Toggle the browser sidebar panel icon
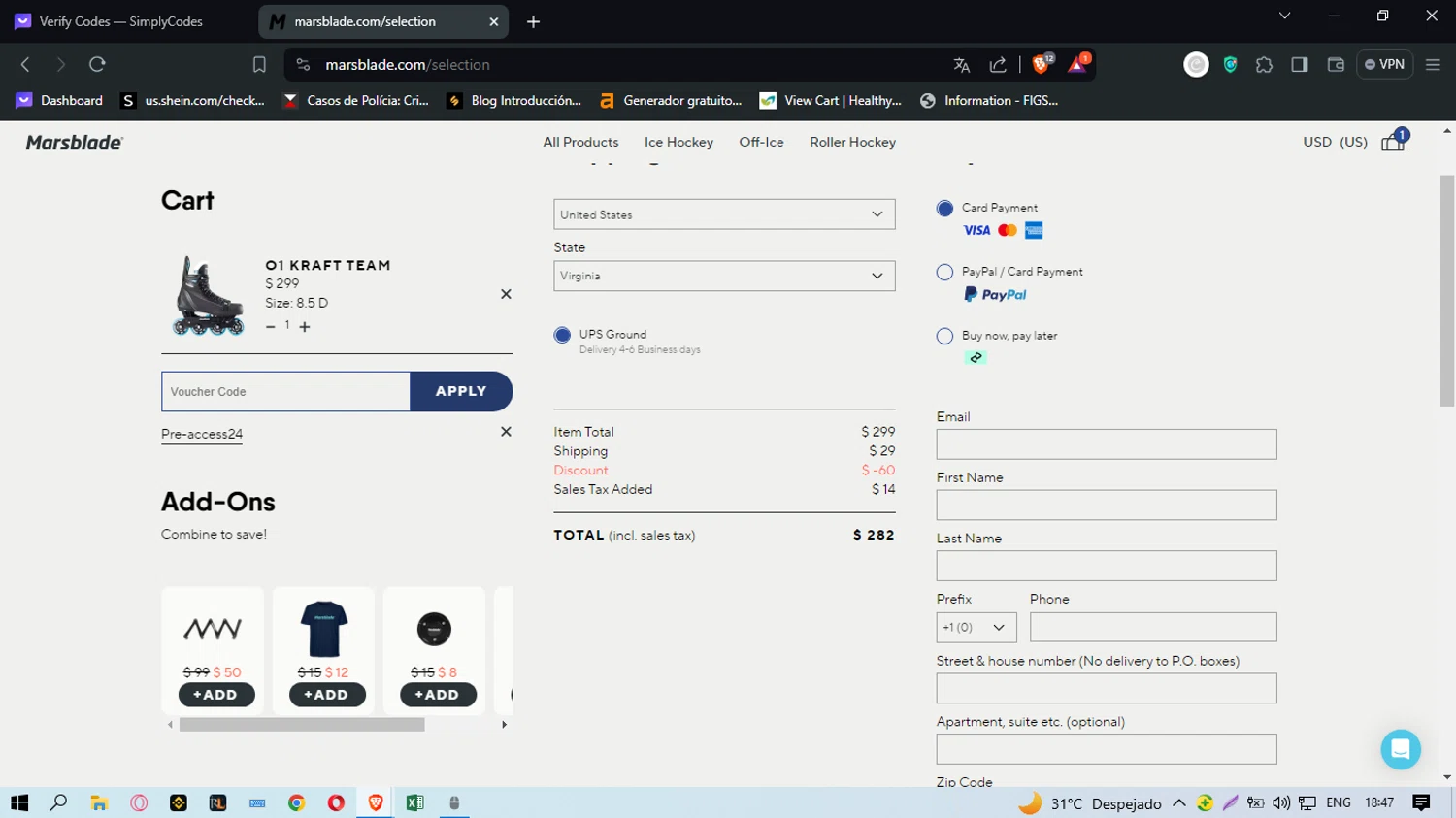 (1300, 65)
